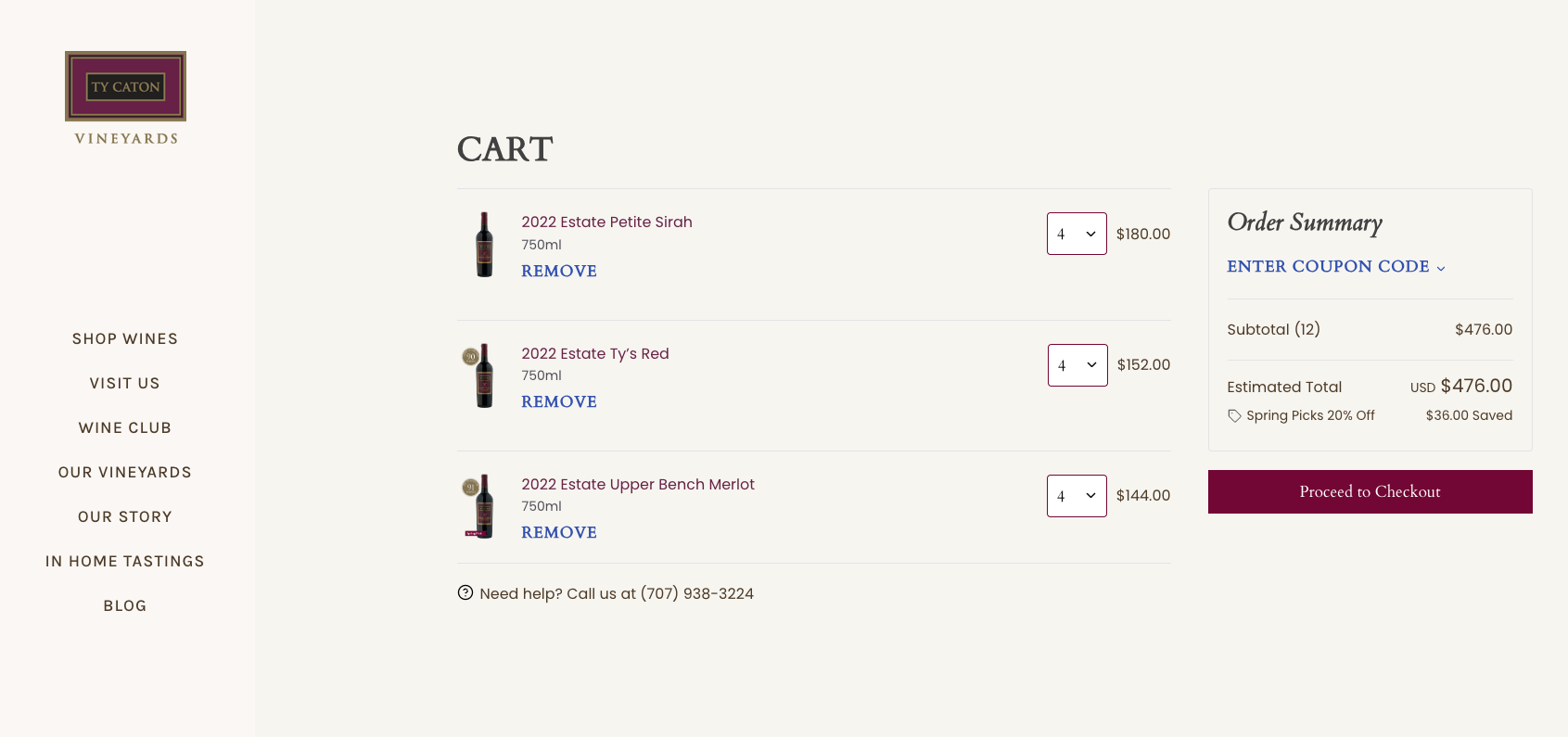Click the Ty's Red bottle image
This screenshot has width=1568, height=737.
pyautogui.click(x=484, y=375)
